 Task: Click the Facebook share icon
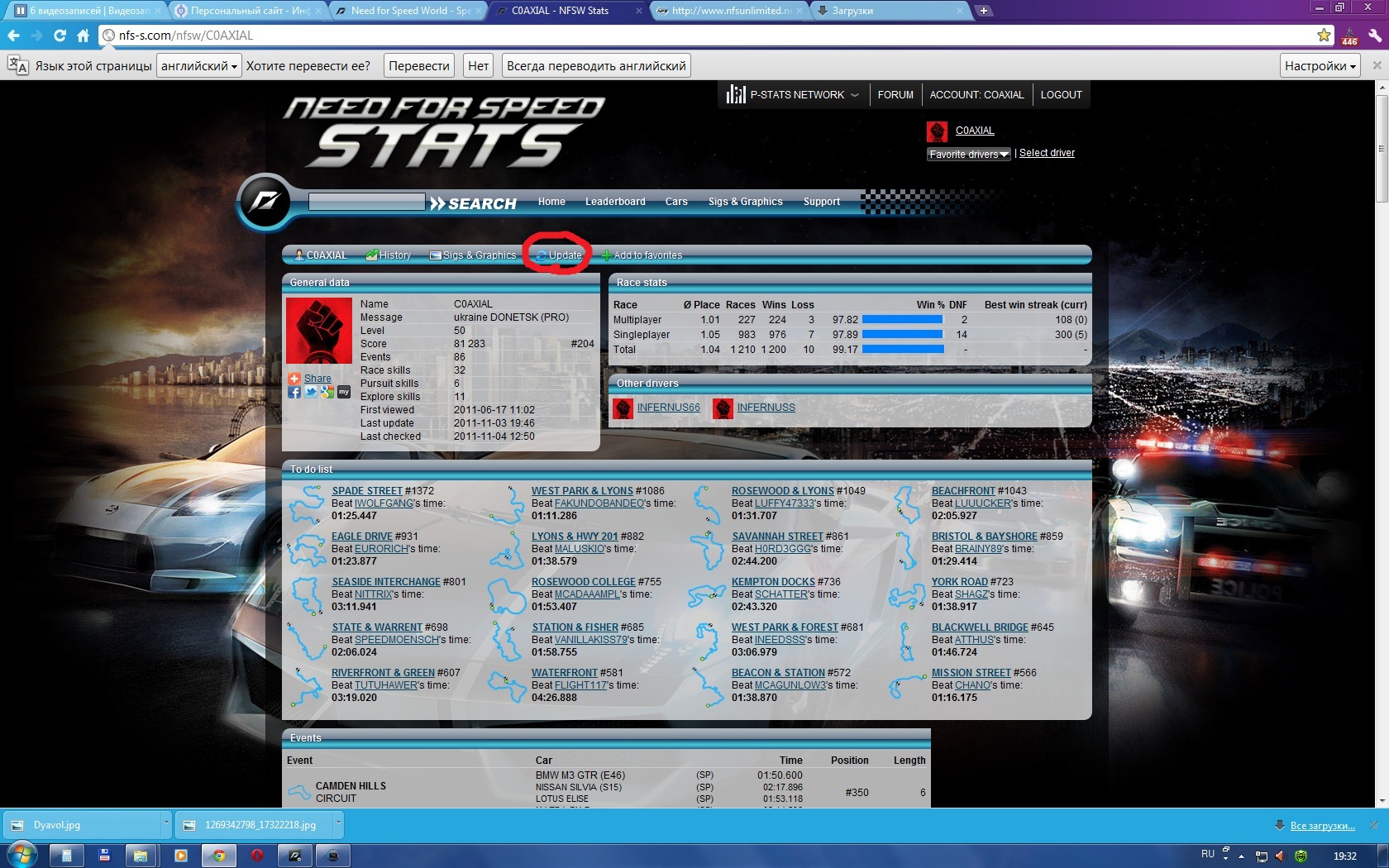(x=294, y=392)
